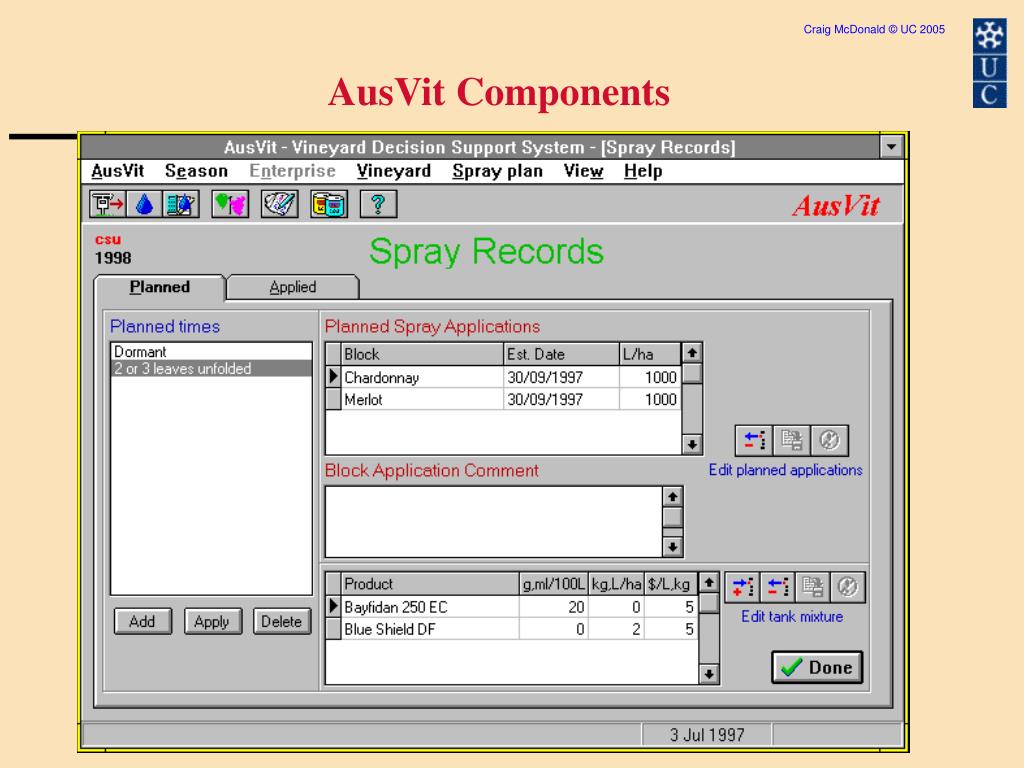Viewport: 1024px width, 768px height.
Task: Click the $/L,kg column header
Action: coord(671,584)
